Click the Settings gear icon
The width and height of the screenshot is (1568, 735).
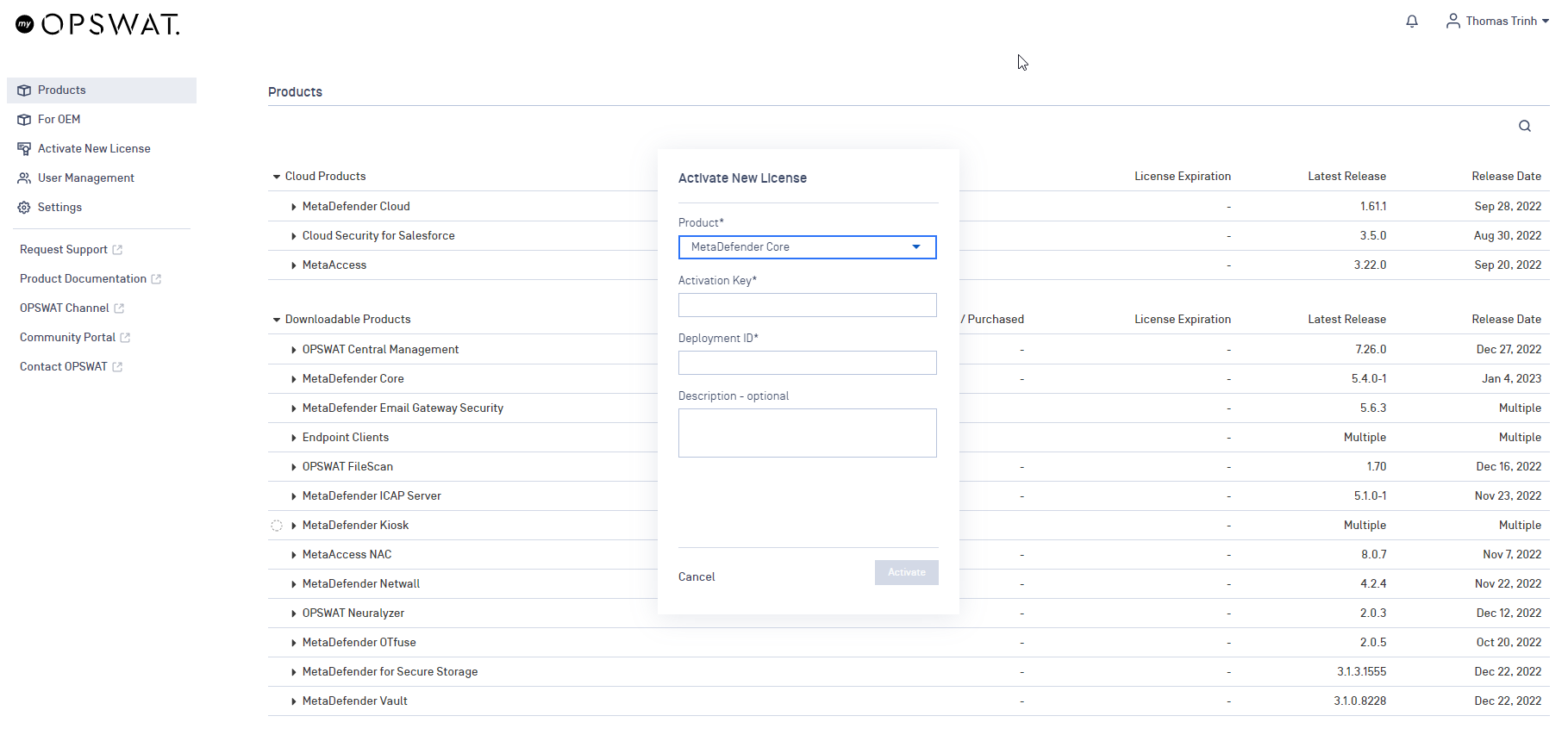[24, 208]
